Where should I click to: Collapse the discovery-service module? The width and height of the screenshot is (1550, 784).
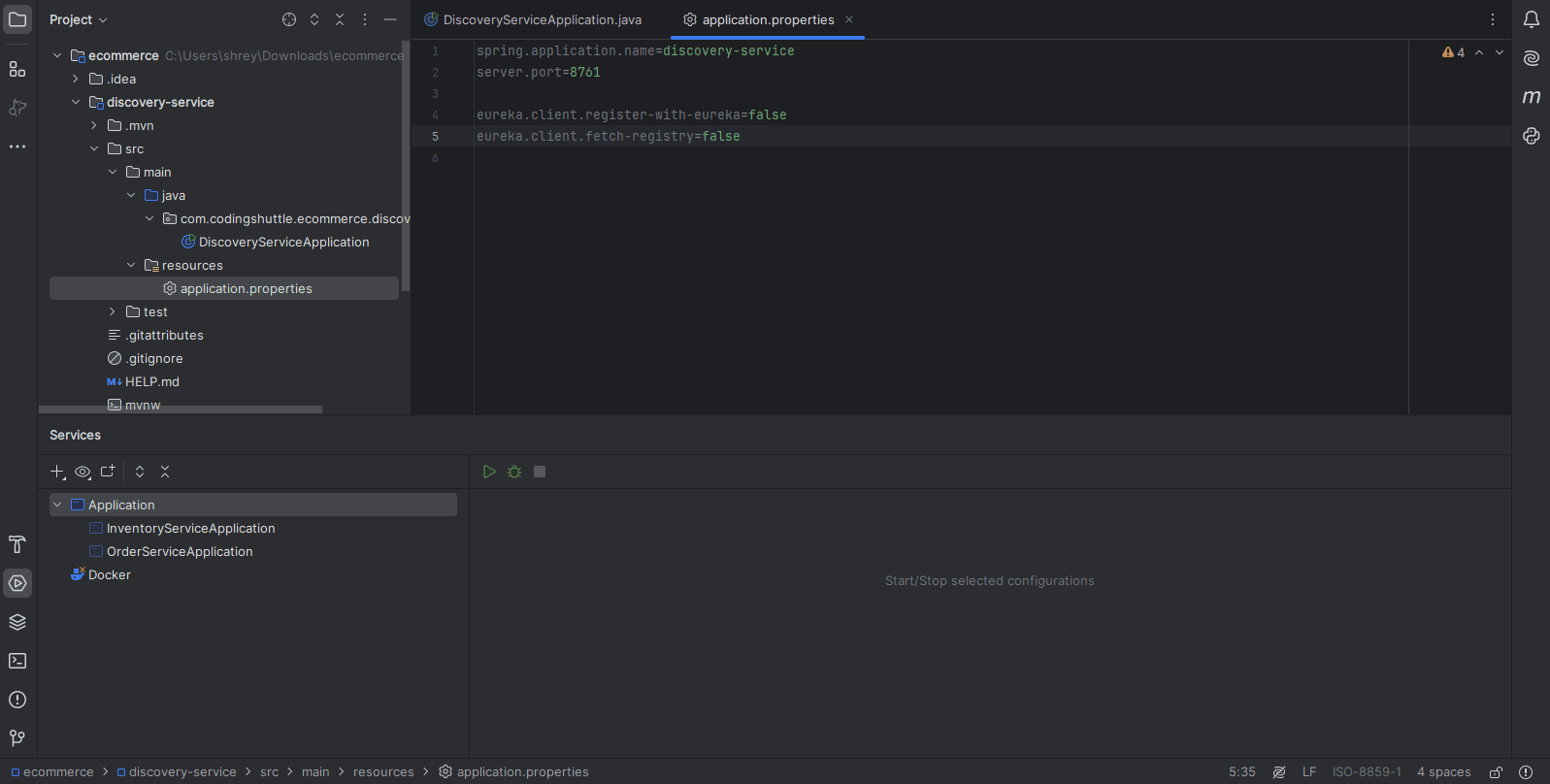click(76, 102)
